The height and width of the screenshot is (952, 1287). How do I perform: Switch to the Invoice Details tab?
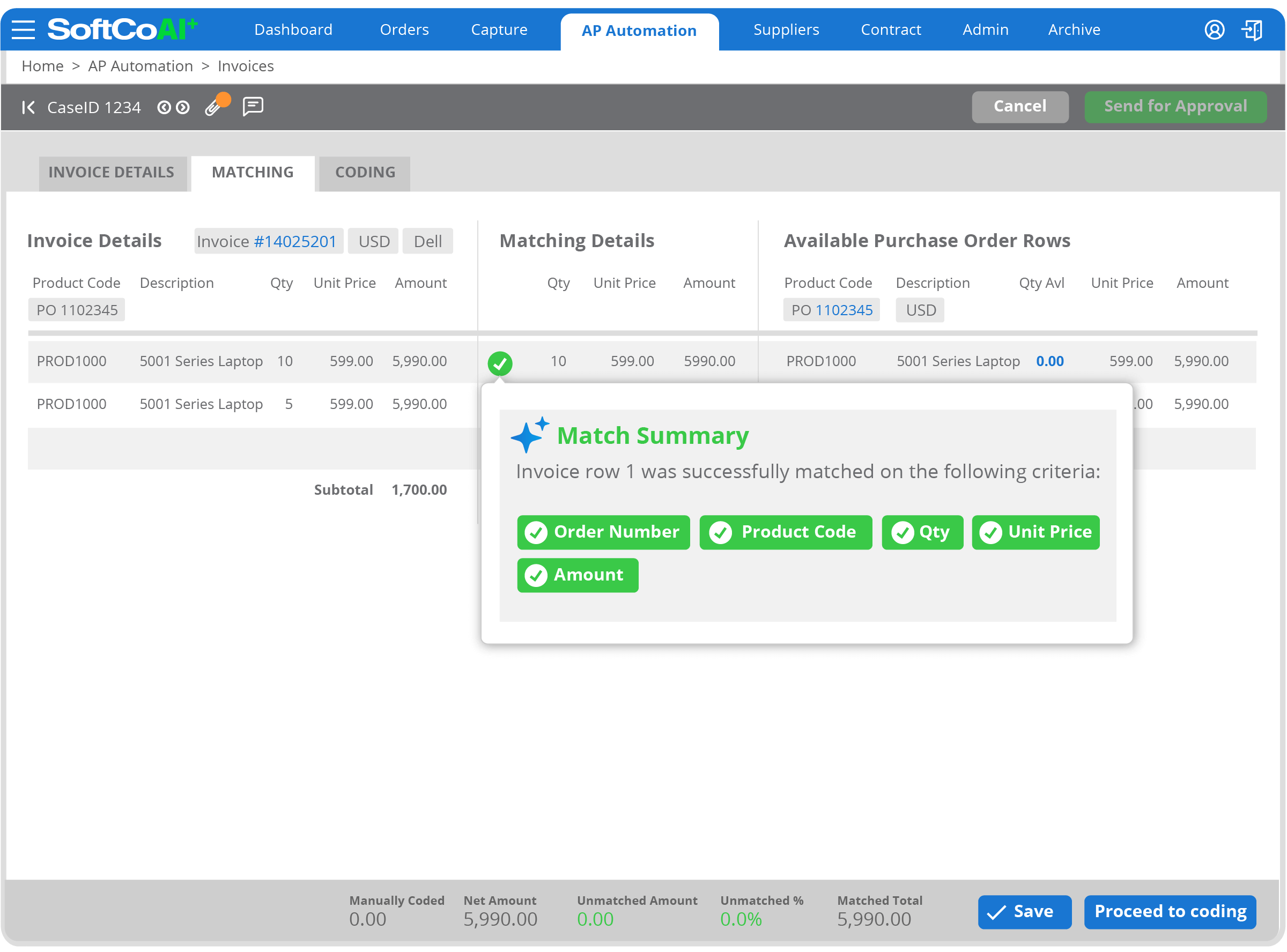point(111,172)
